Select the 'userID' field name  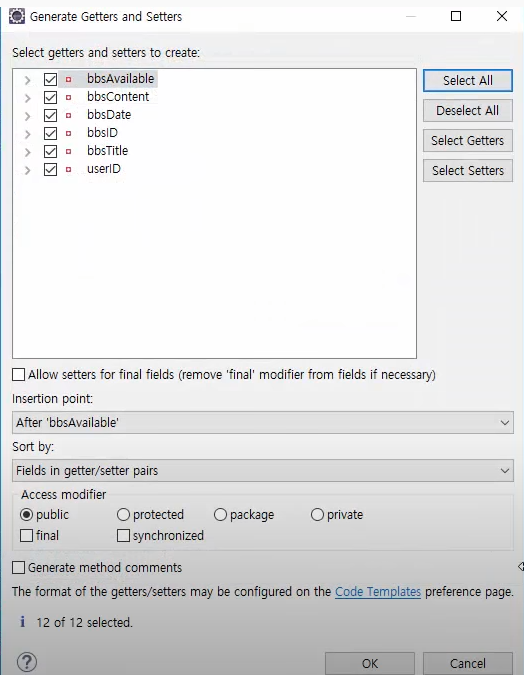(x=104, y=169)
